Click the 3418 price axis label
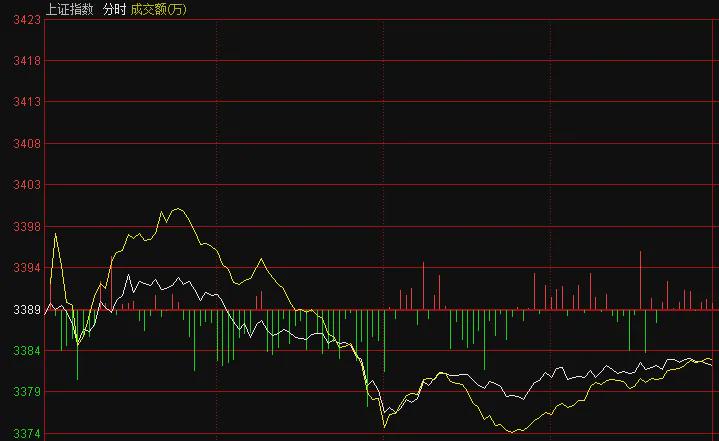 pos(27,61)
